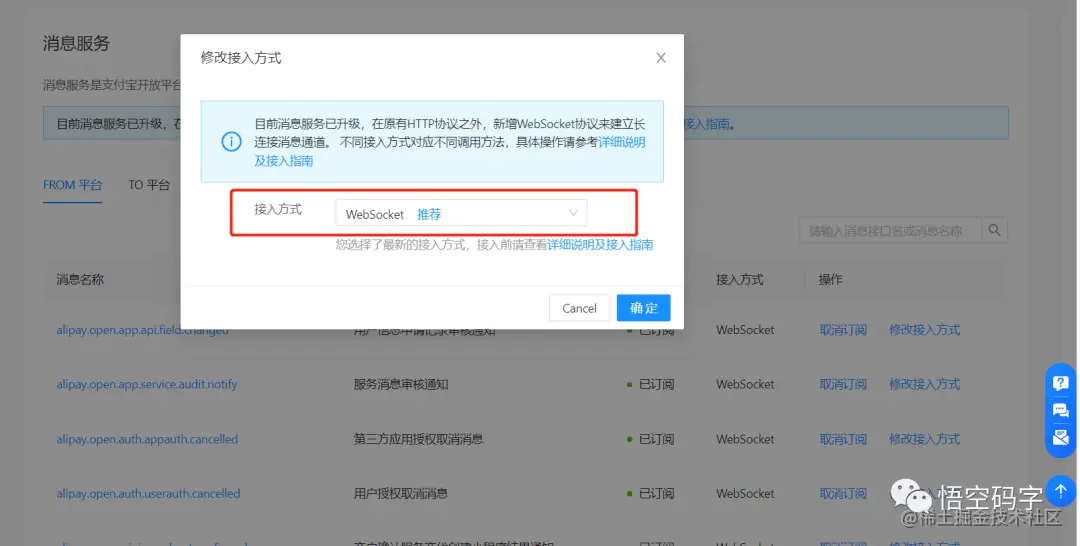Open alipay.open.auth.appauth.cancelled link
The image size is (1080, 546).
click(147, 439)
